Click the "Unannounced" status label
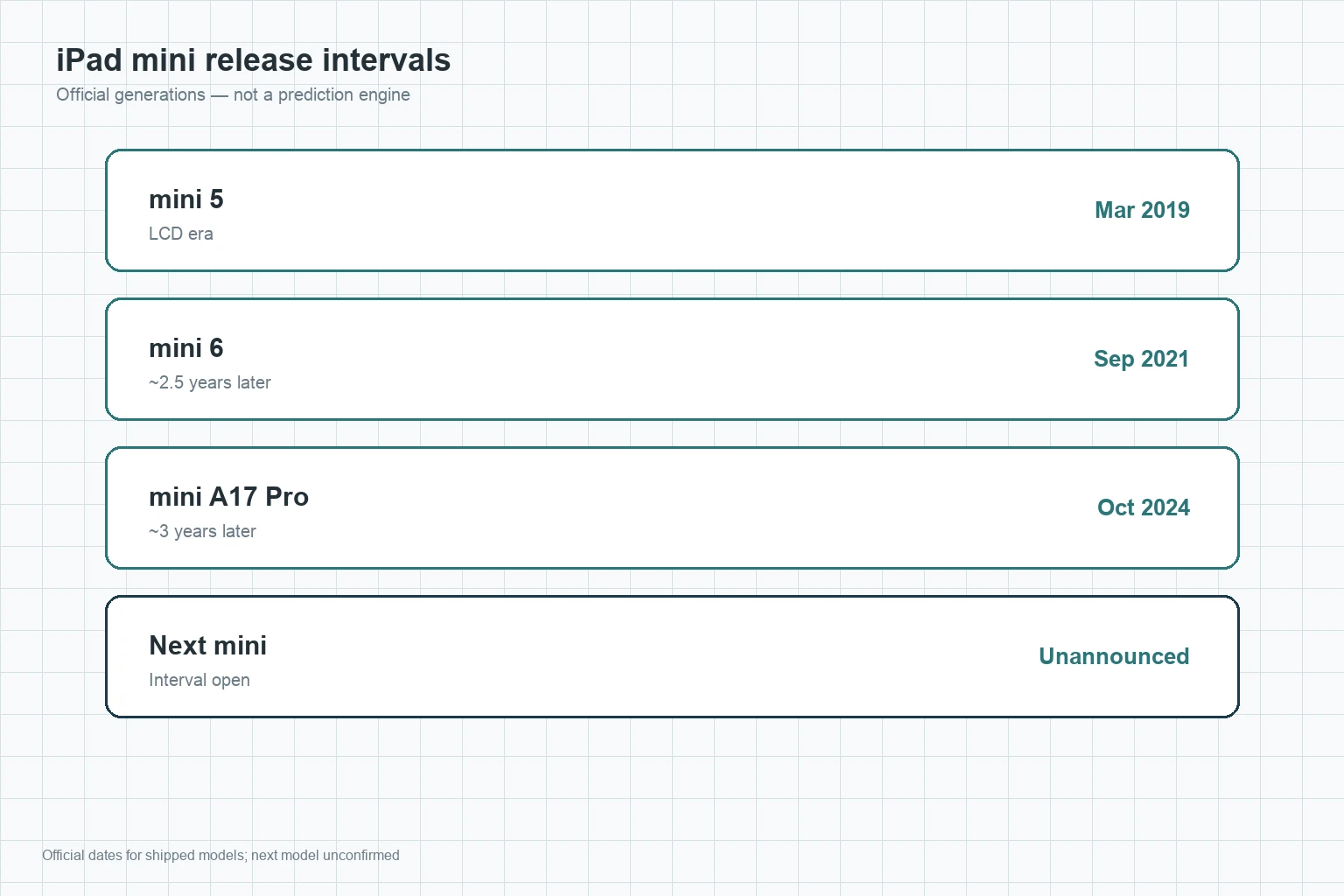 1114,656
